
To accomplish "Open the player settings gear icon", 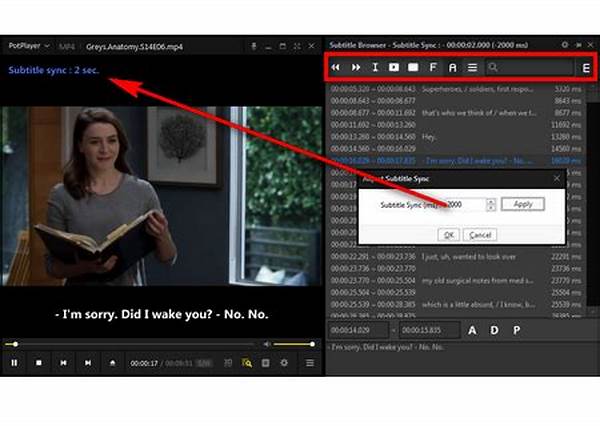I will coord(284,362).
